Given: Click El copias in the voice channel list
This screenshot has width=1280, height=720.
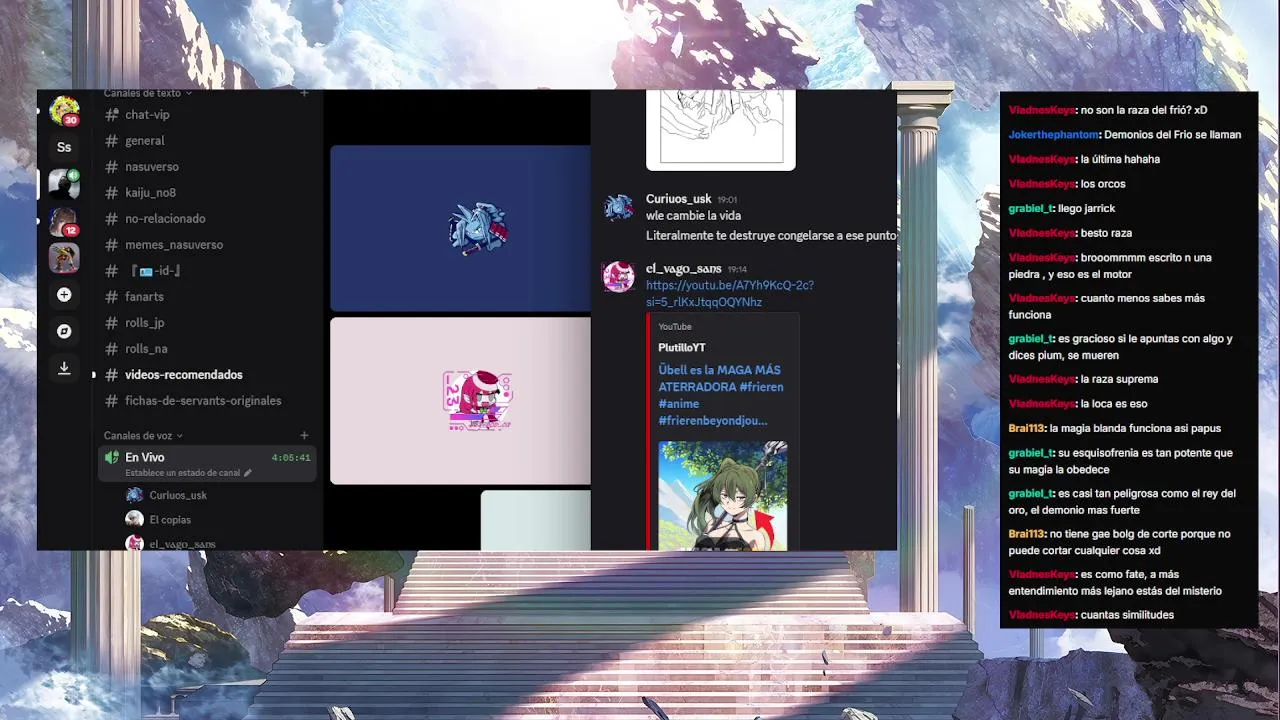Looking at the screenshot, I should (170, 520).
